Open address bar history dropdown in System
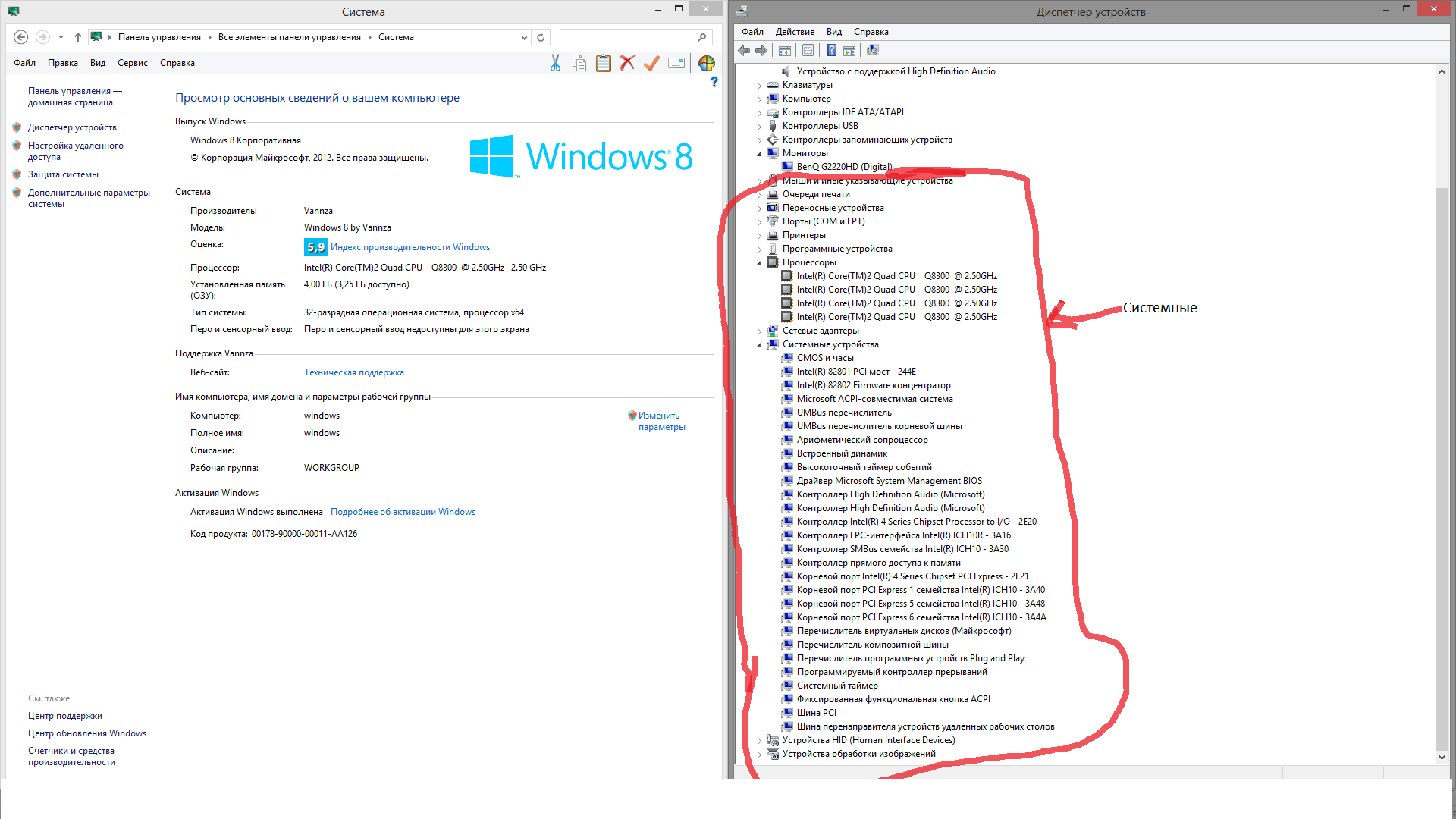The height and width of the screenshot is (819, 1456). coord(524,37)
